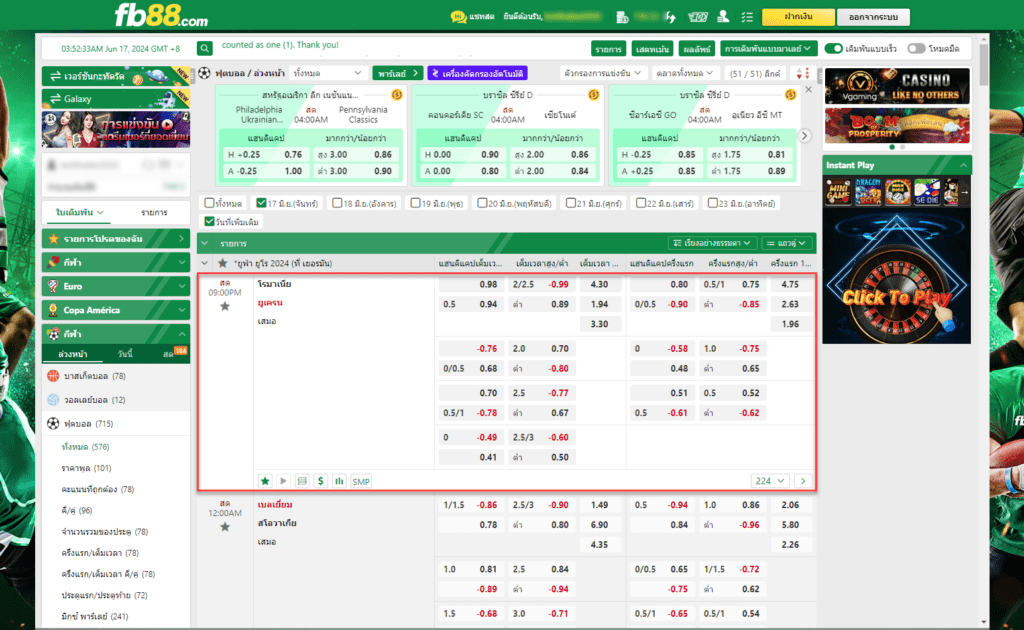Open the normal sorting dropdown
Viewport: 1024px width, 630px height.
pos(712,243)
